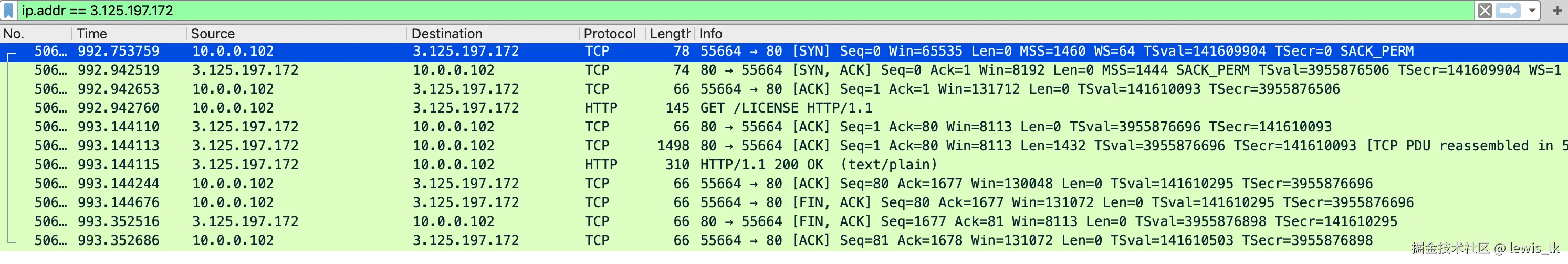This screenshot has height=264, width=1568.
Task: Add a filter button with plus icon
Action: (x=1557, y=11)
